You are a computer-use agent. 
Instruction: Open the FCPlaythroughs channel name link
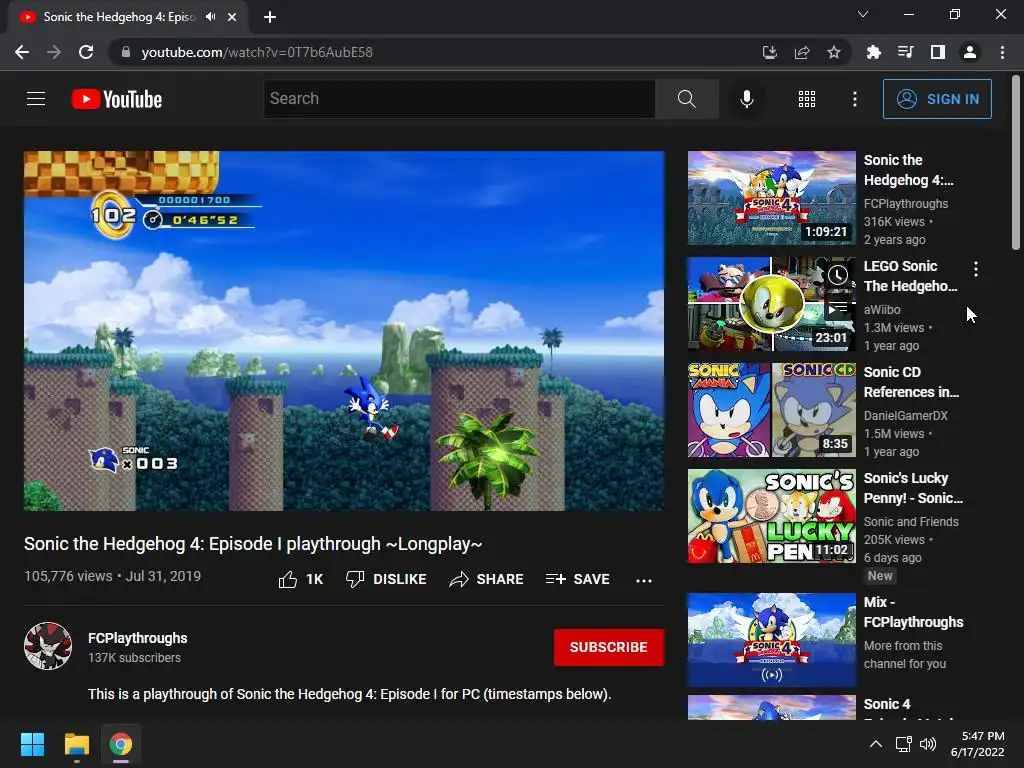138,638
